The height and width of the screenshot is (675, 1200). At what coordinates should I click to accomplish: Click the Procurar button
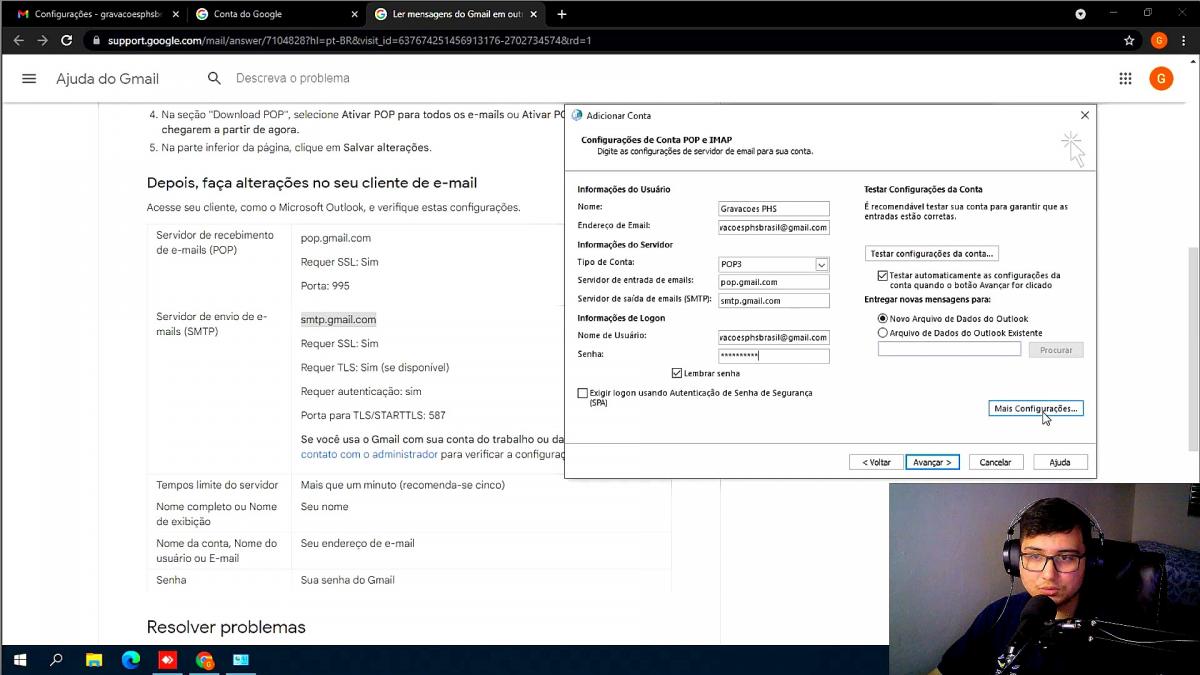(1056, 350)
